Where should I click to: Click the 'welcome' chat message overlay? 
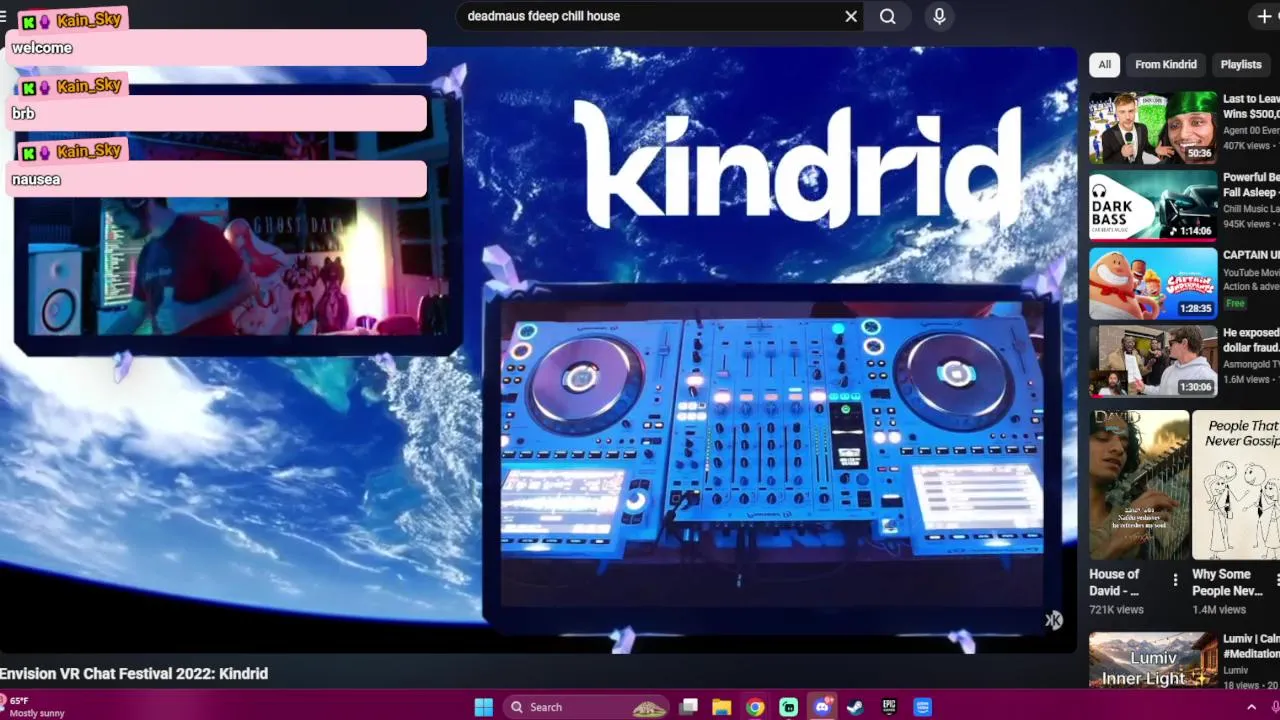(217, 48)
